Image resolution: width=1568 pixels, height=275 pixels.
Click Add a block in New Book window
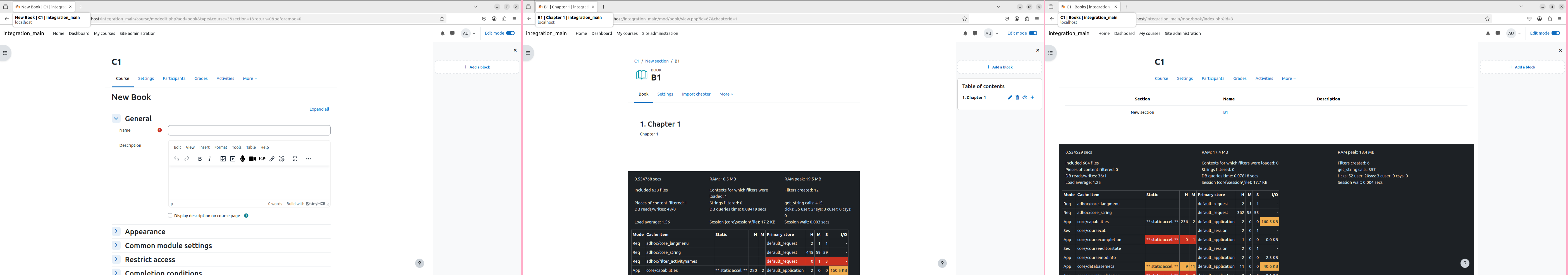click(x=477, y=67)
